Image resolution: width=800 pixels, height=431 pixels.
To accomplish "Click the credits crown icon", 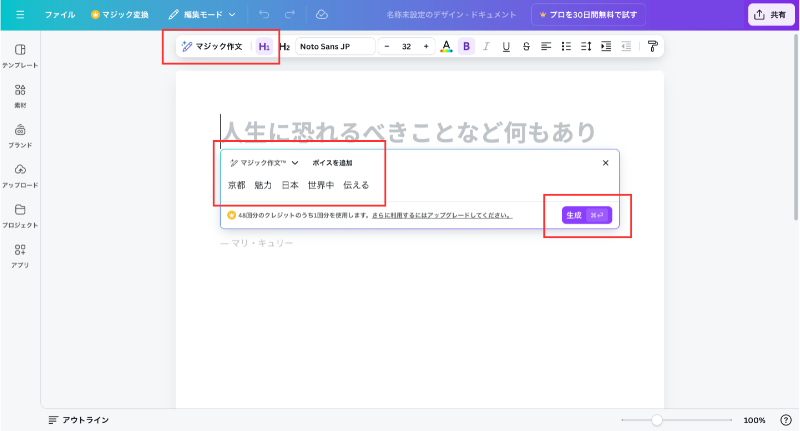I will pyautogui.click(x=232, y=215).
